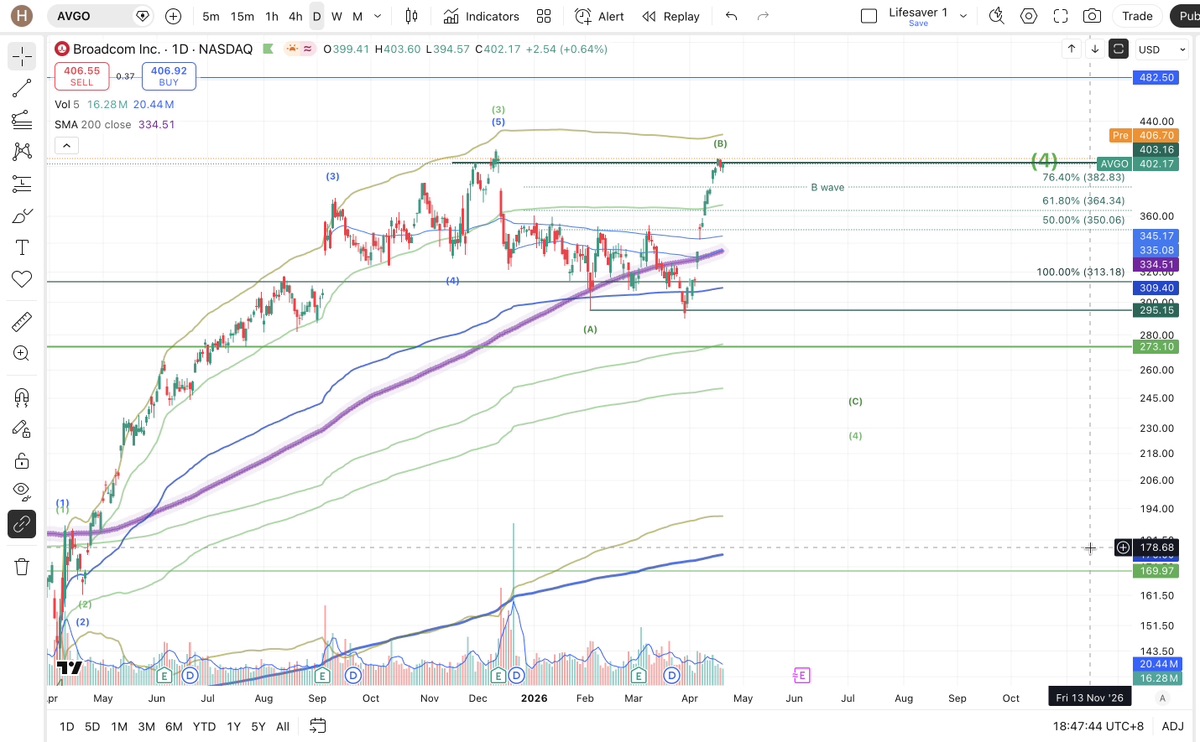Open the Indicators dialog
This screenshot has height=742, width=1200.
click(481, 16)
